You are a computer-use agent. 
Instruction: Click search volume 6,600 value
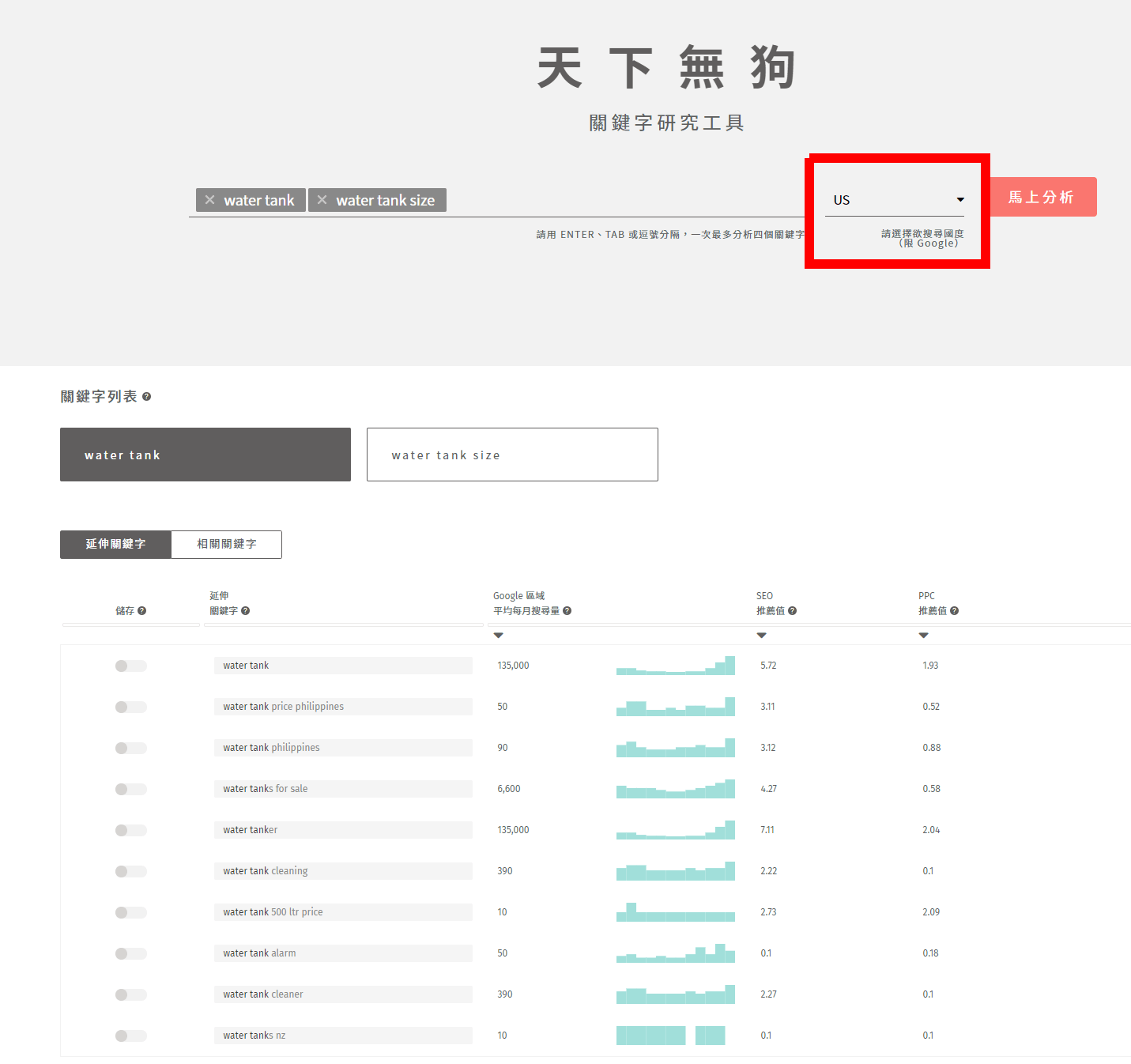pyautogui.click(x=509, y=789)
